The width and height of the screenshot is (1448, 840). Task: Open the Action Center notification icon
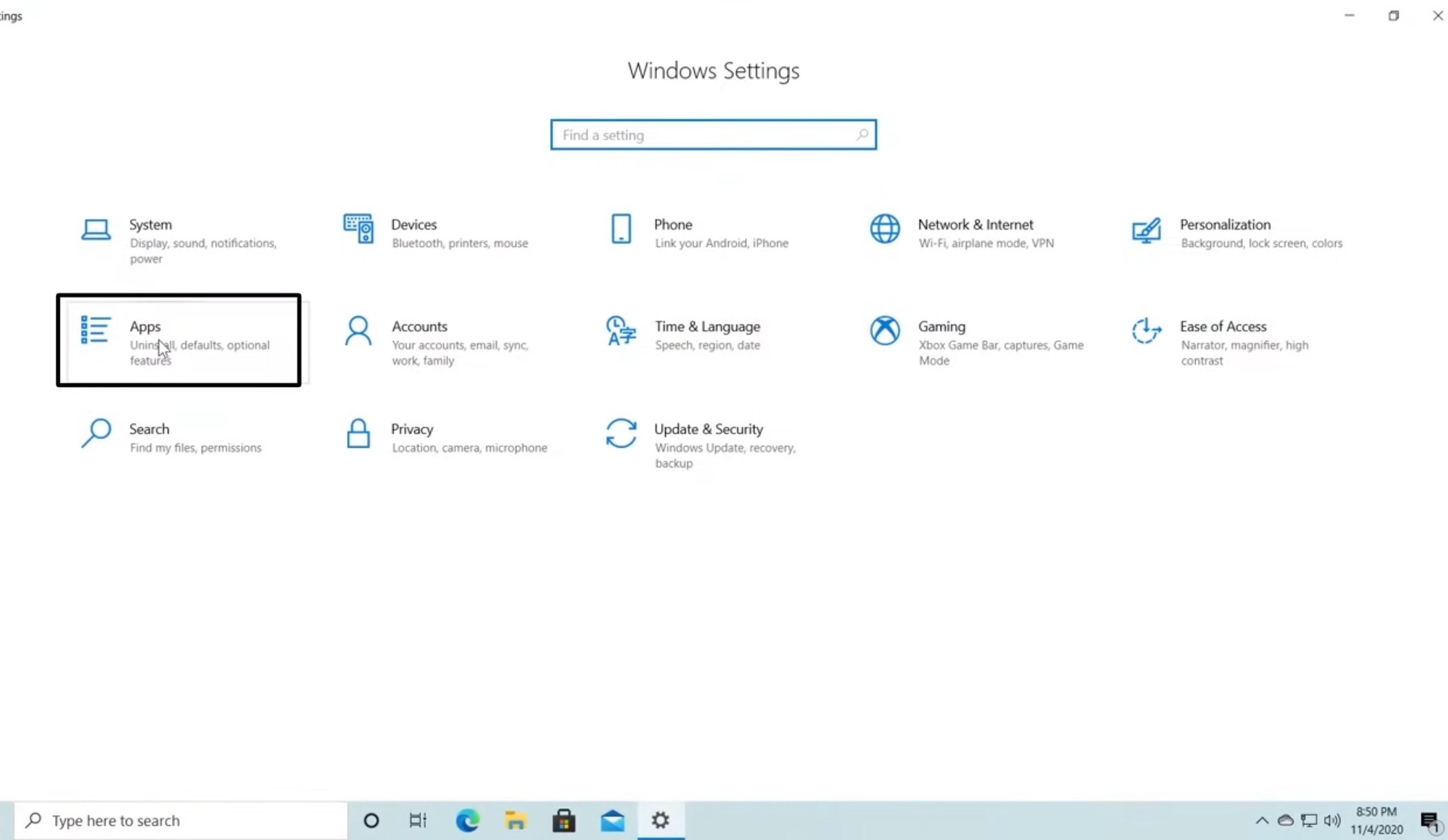(1430, 821)
